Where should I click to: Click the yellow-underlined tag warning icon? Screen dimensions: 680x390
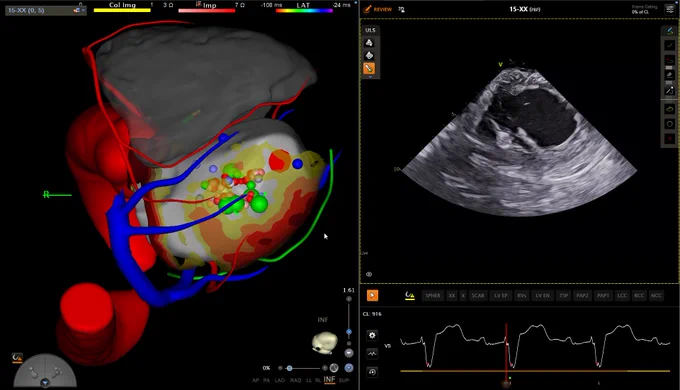click(x=409, y=295)
